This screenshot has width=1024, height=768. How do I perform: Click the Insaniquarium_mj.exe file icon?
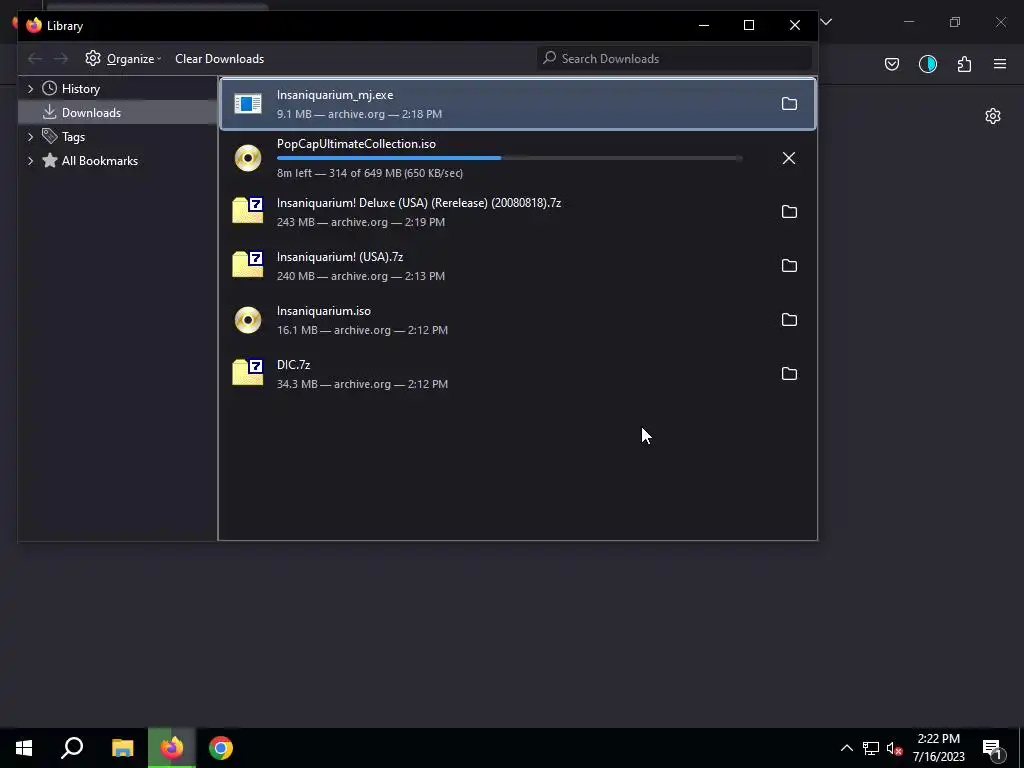(248, 104)
